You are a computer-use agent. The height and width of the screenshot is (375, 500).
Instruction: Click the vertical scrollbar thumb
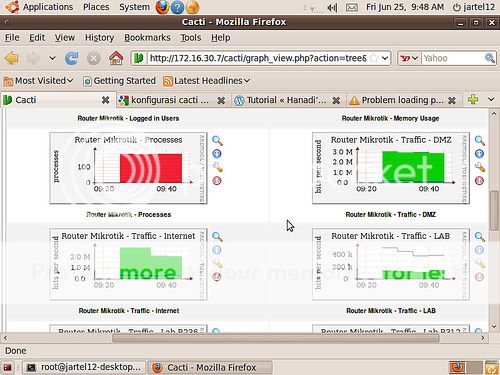point(494,211)
